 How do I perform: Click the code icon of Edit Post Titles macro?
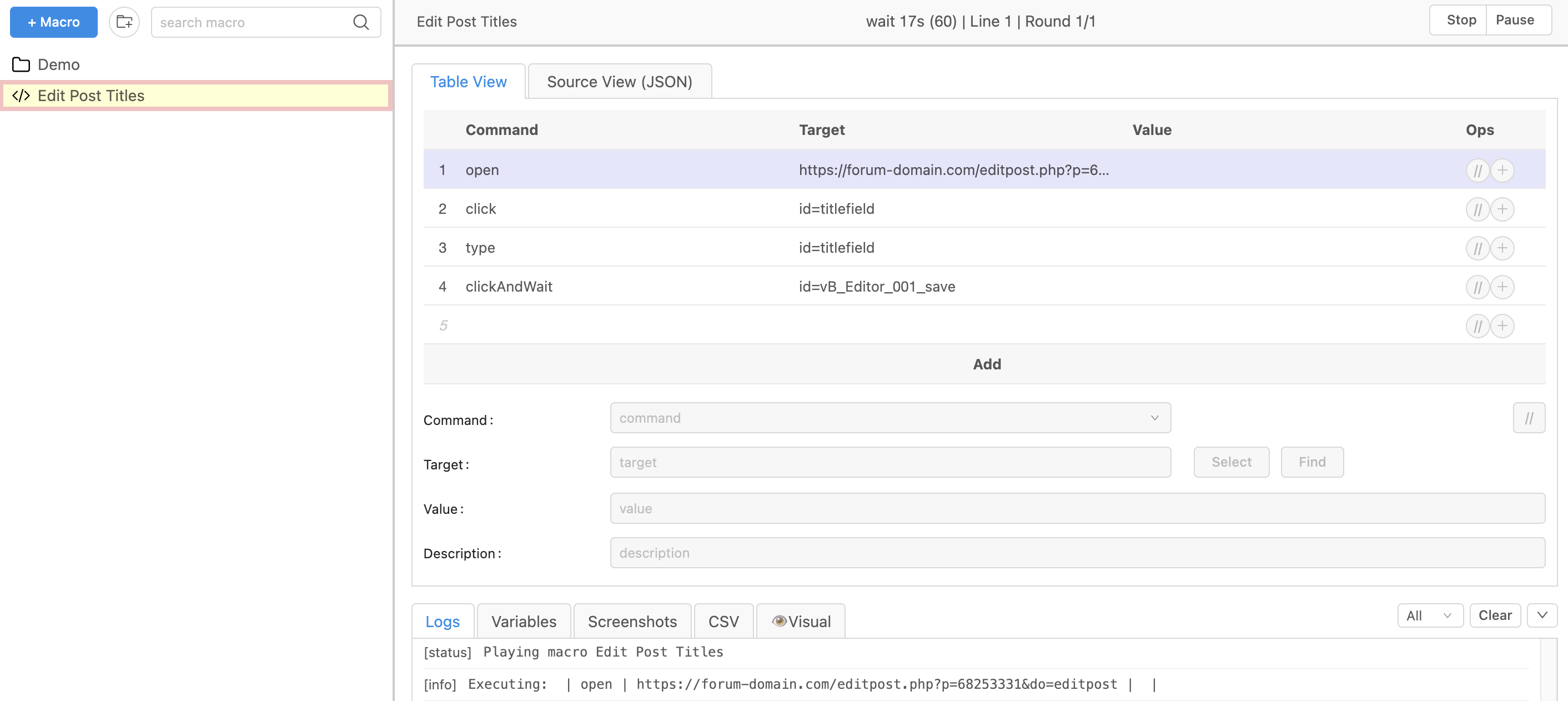pyautogui.click(x=21, y=96)
